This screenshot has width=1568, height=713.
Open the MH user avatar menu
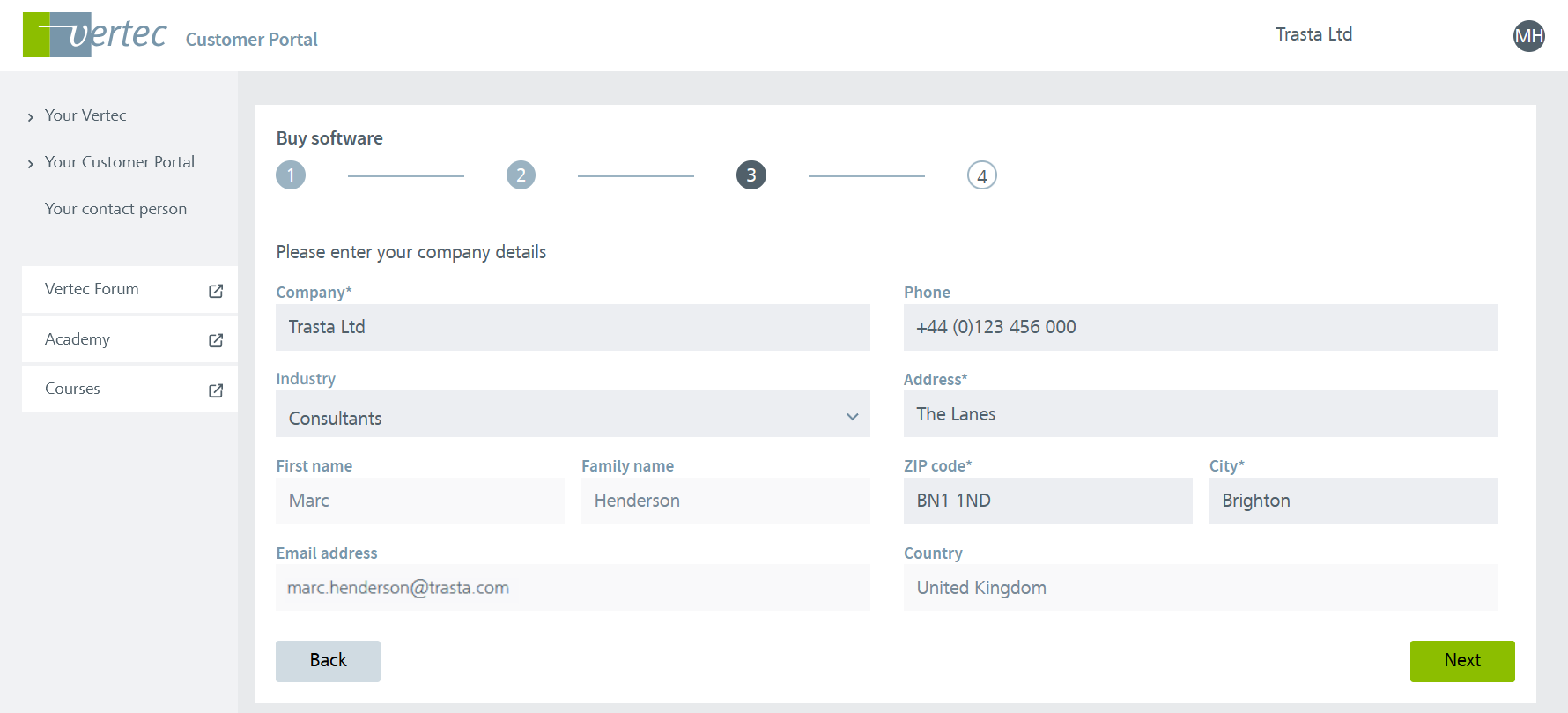(x=1528, y=36)
